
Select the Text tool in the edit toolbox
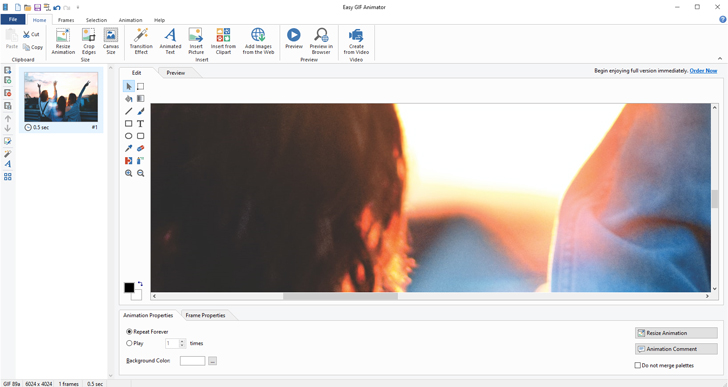[140, 123]
